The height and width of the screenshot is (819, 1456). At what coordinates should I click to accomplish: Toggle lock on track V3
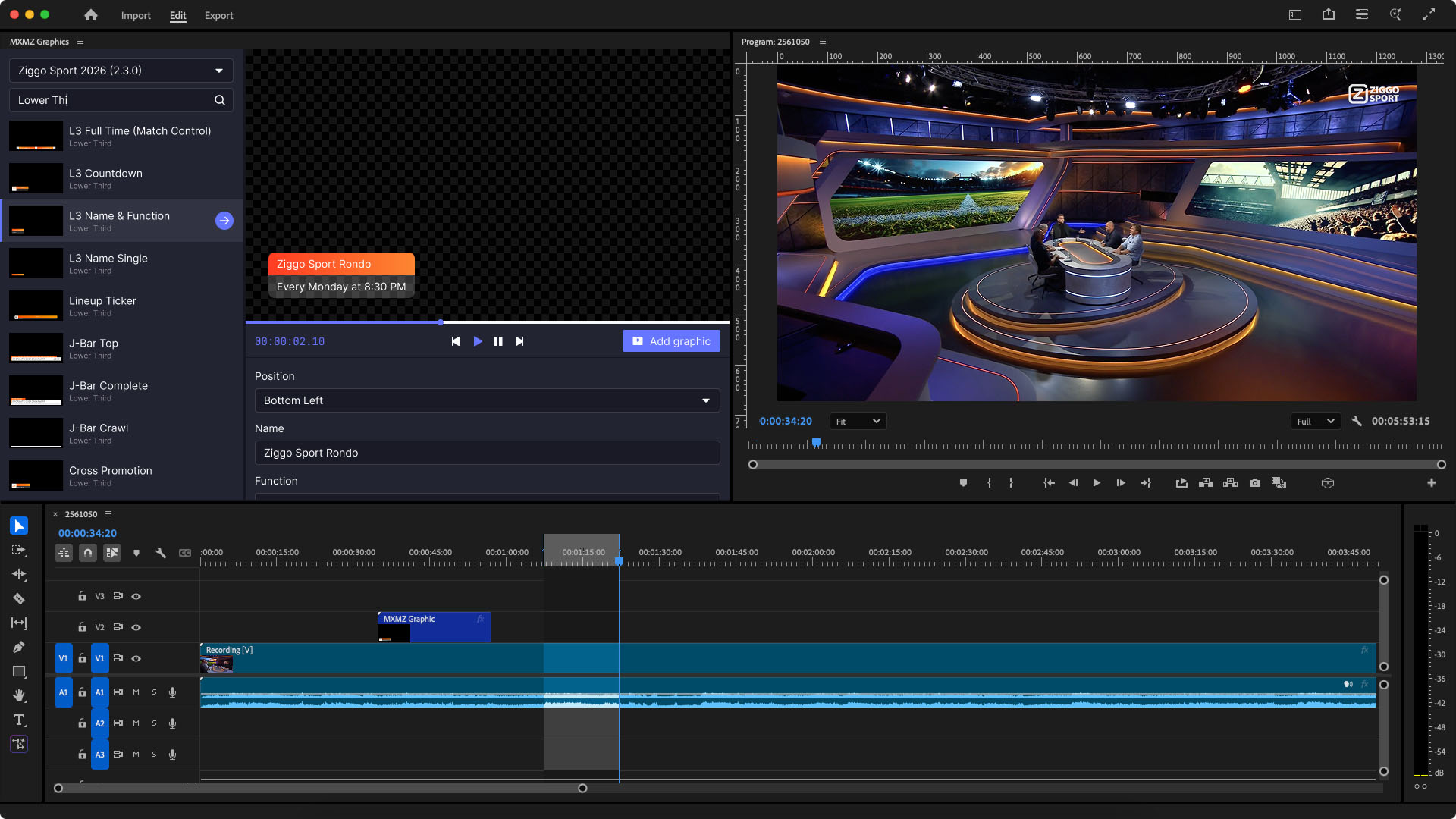pyautogui.click(x=82, y=596)
